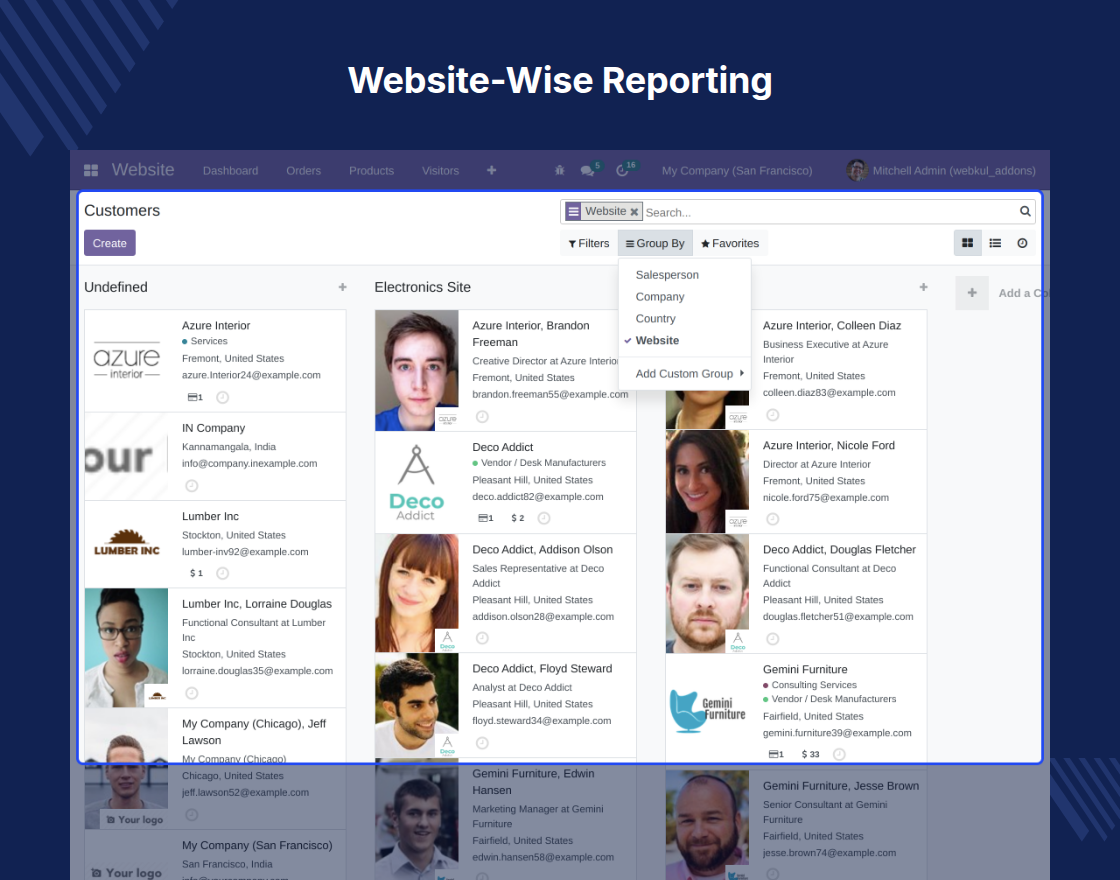Open Brandon Freeman's photo card
Screen dimensions: 1120x880
(x=416, y=370)
